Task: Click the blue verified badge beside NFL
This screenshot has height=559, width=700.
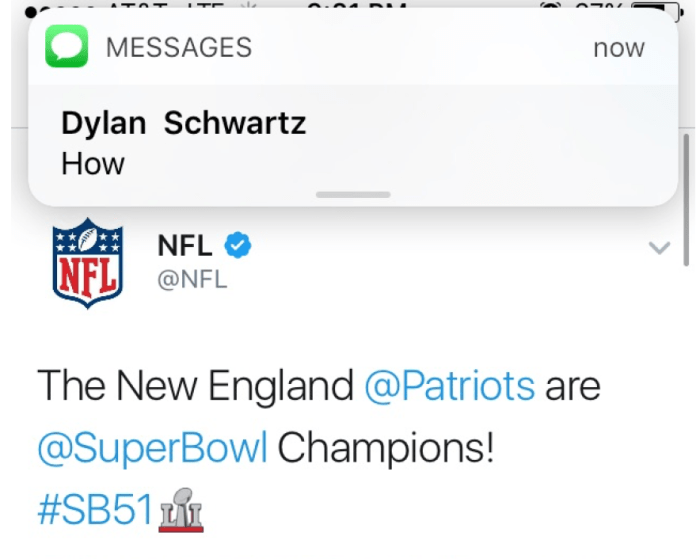Action: [x=236, y=245]
